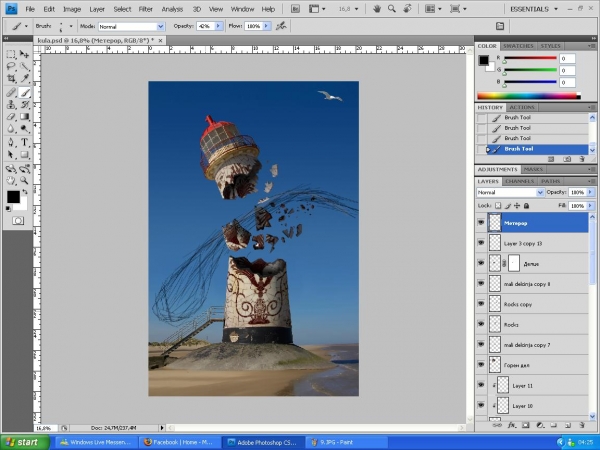The height and width of the screenshot is (450, 600).
Task: Select the History Brush tool
Action: point(24,104)
